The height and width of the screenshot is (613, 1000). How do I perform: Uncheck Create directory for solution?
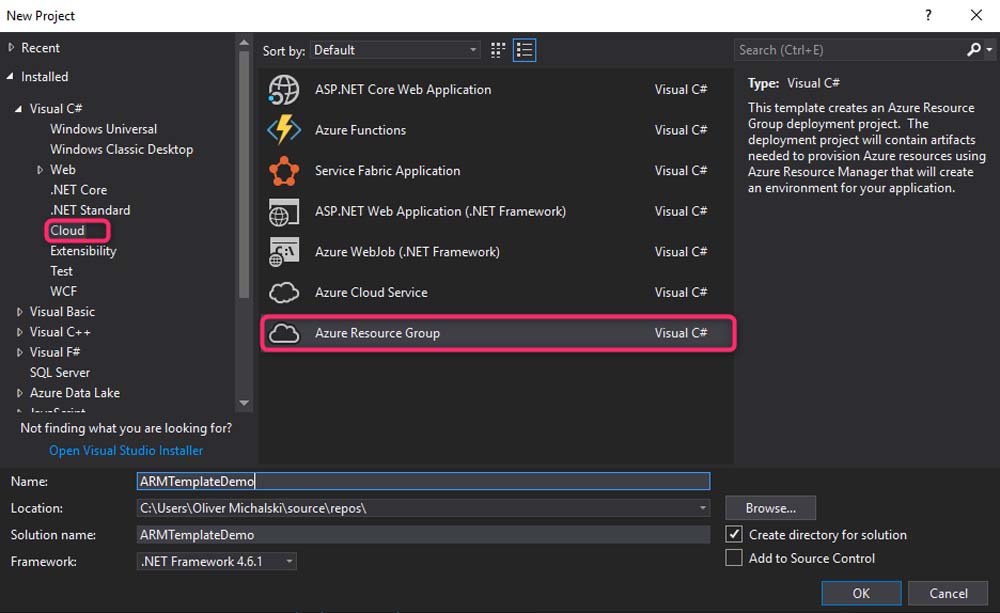click(x=734, y=535)
